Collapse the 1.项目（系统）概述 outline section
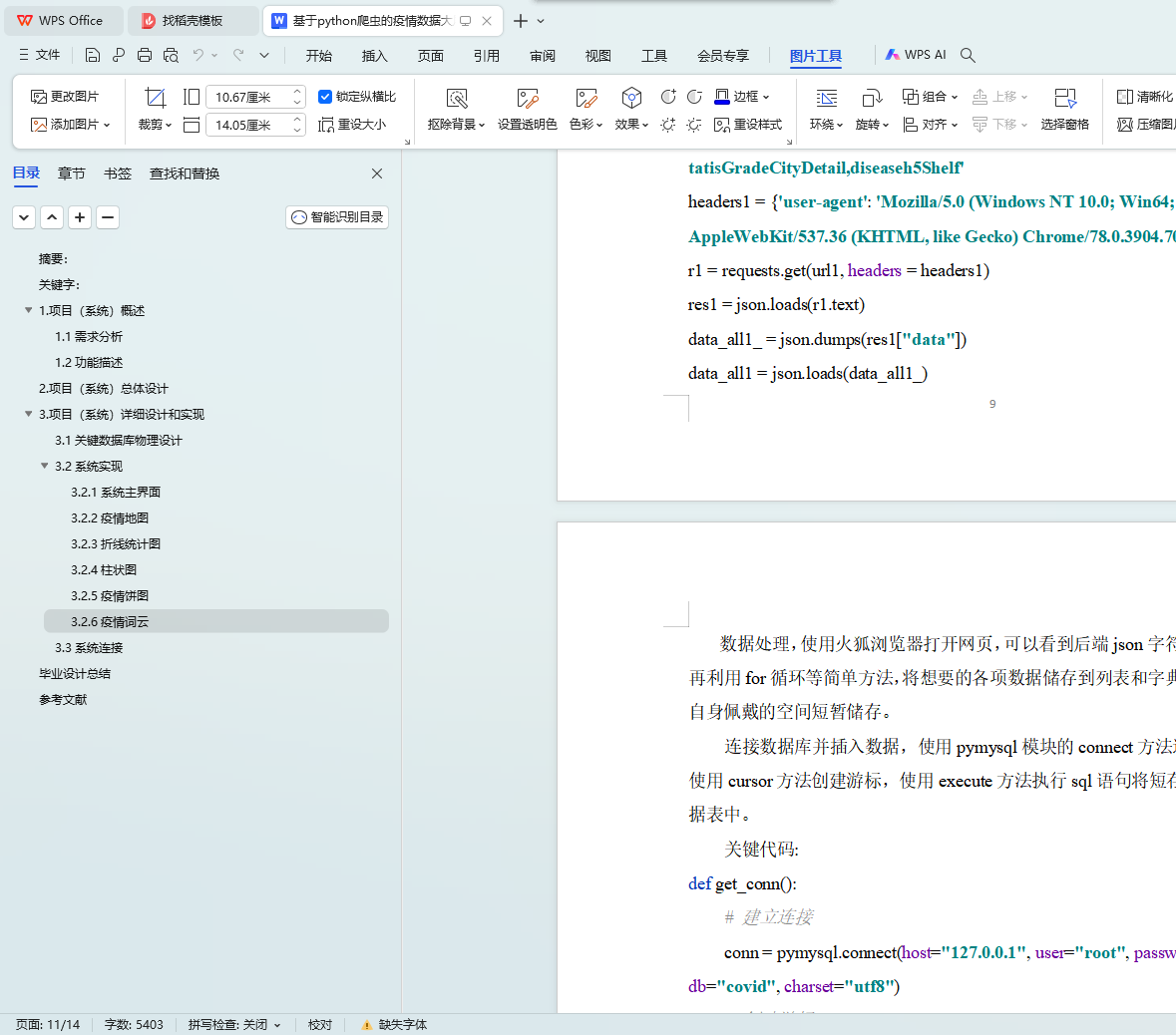 click(x=29, y=310)
